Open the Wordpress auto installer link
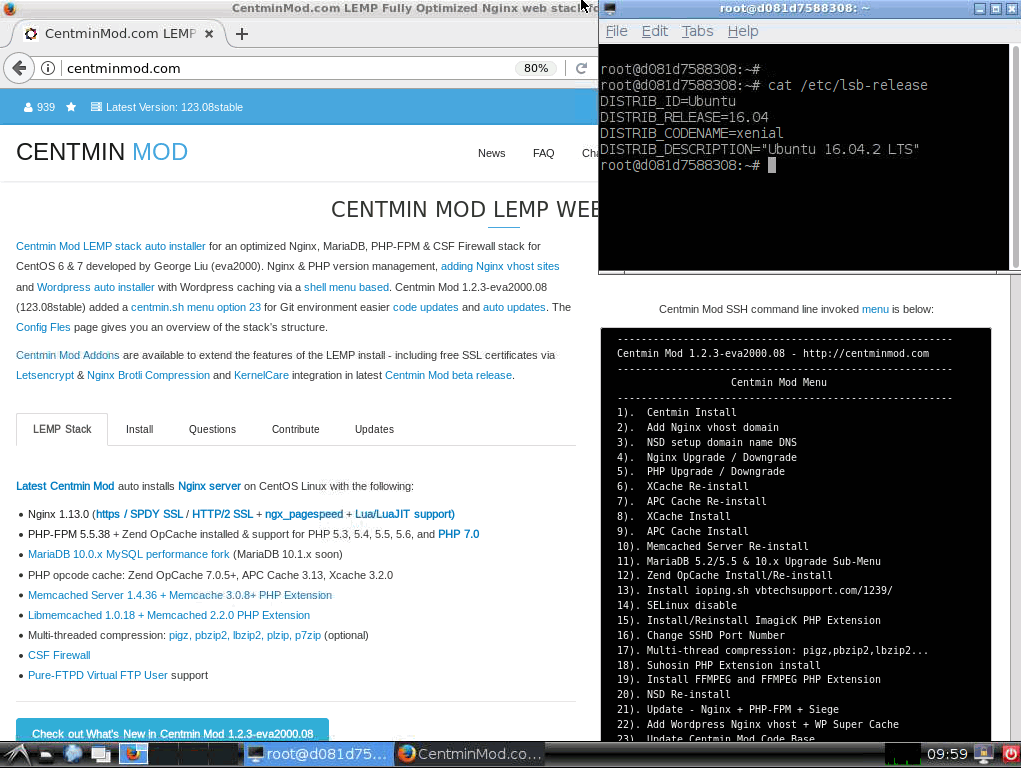This screenshot has height=768, width=1021. pyautogui.click(x=96, y=287)
